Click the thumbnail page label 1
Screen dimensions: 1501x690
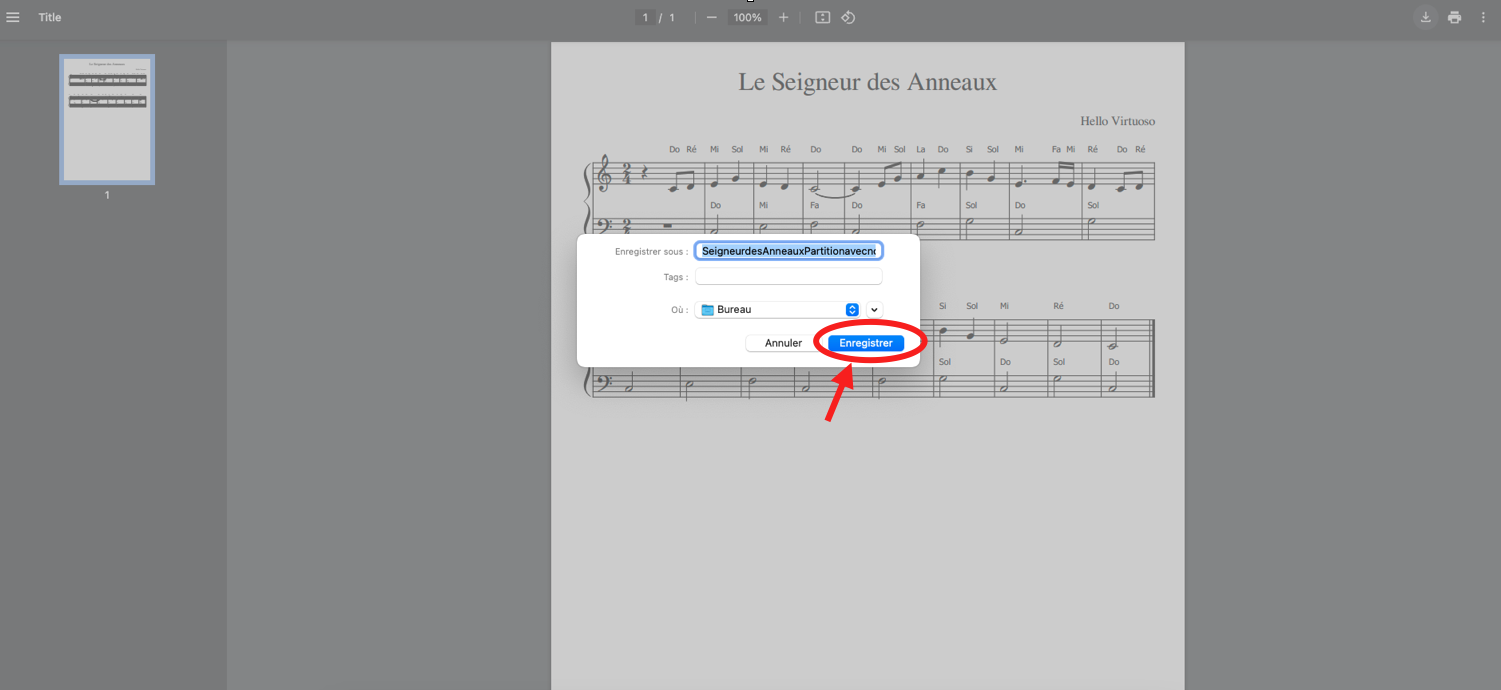[x=107, y=195]
